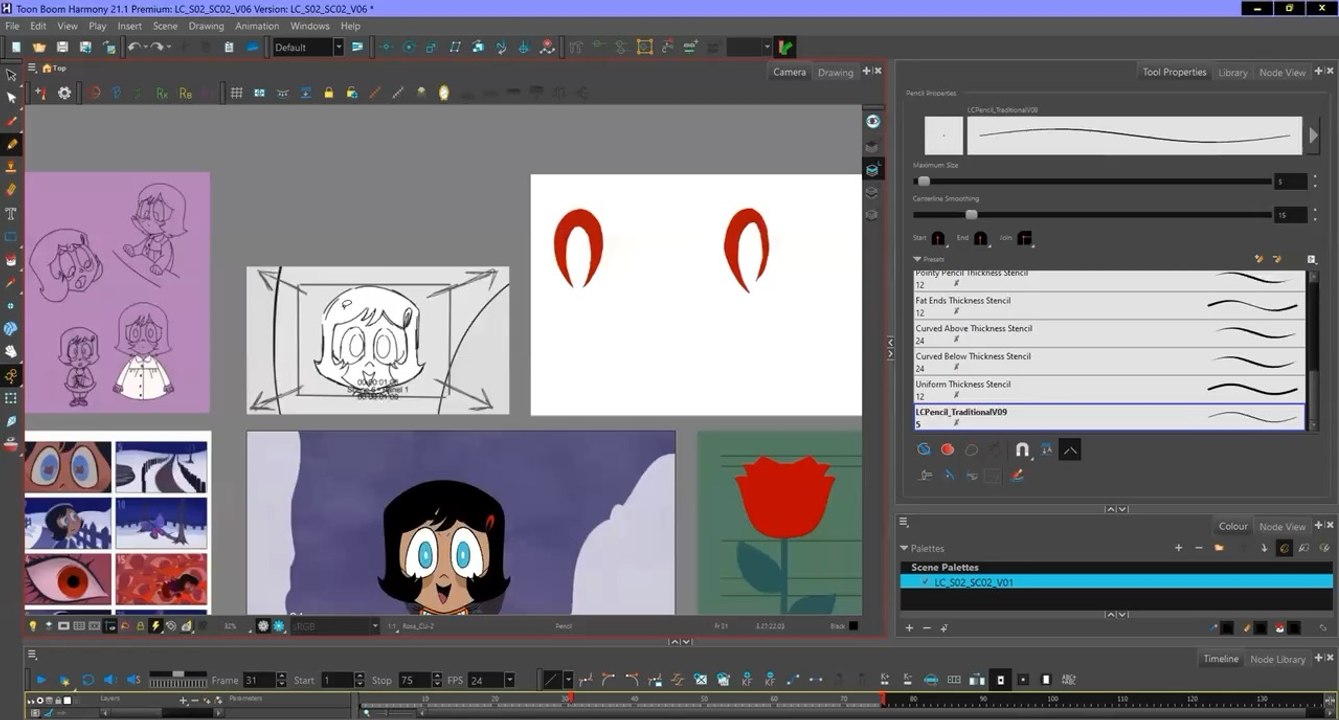
Task: Select the Brush tool in left toolbar
Action: [12, 121]
